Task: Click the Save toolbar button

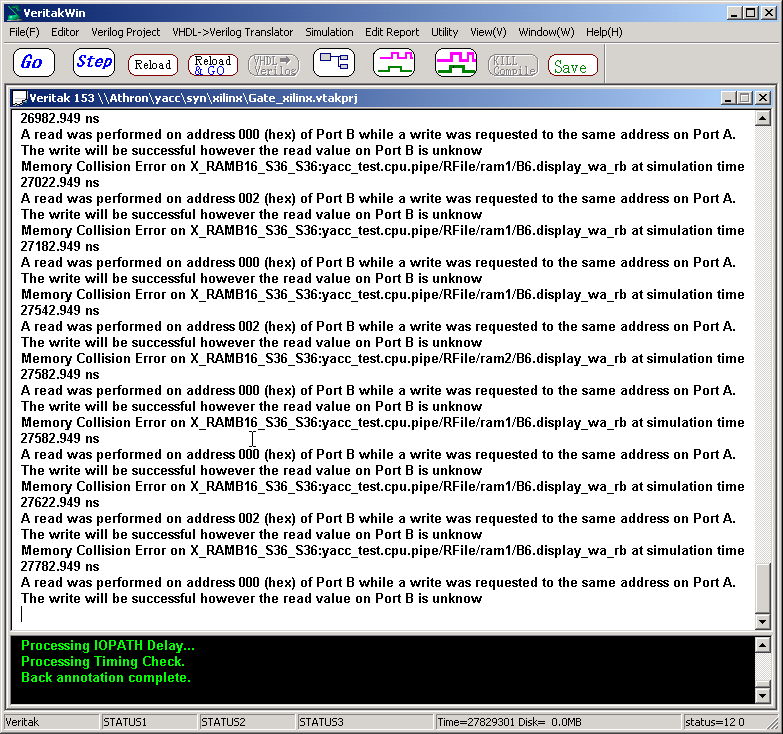Action: point(572,66)
